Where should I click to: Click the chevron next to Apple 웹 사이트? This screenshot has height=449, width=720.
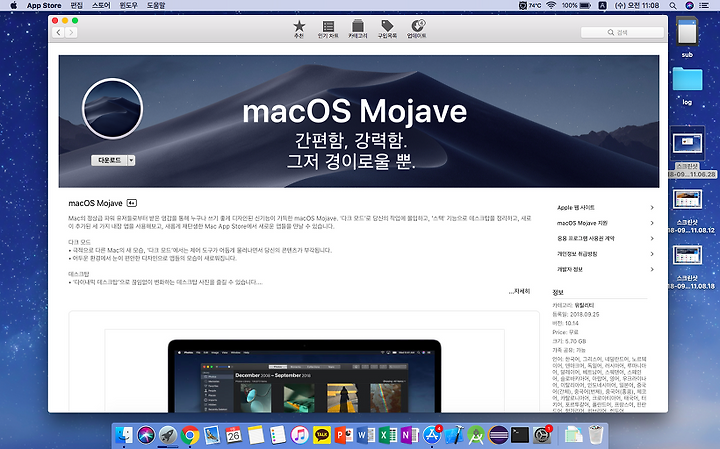(x=652, y=208)
